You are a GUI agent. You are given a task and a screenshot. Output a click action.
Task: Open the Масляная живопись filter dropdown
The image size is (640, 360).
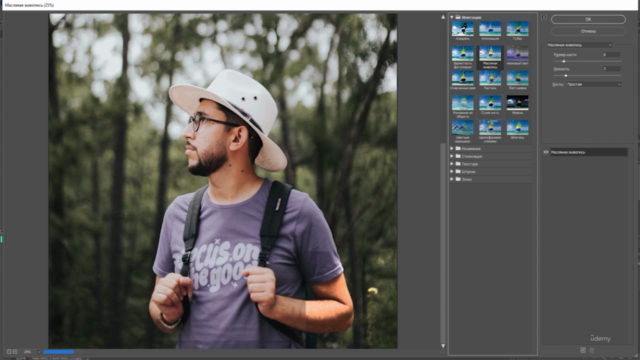point(579,45)
